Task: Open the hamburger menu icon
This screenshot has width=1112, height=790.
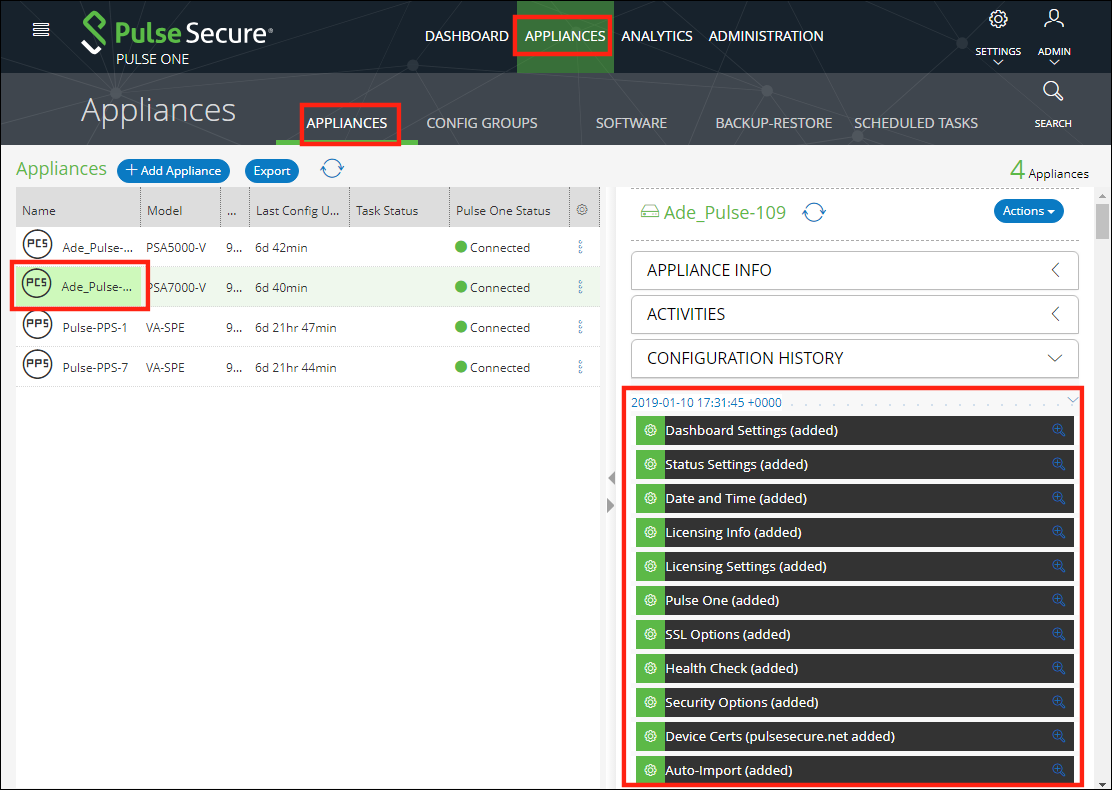Action: pyautogui.click(x=41, y=30)
